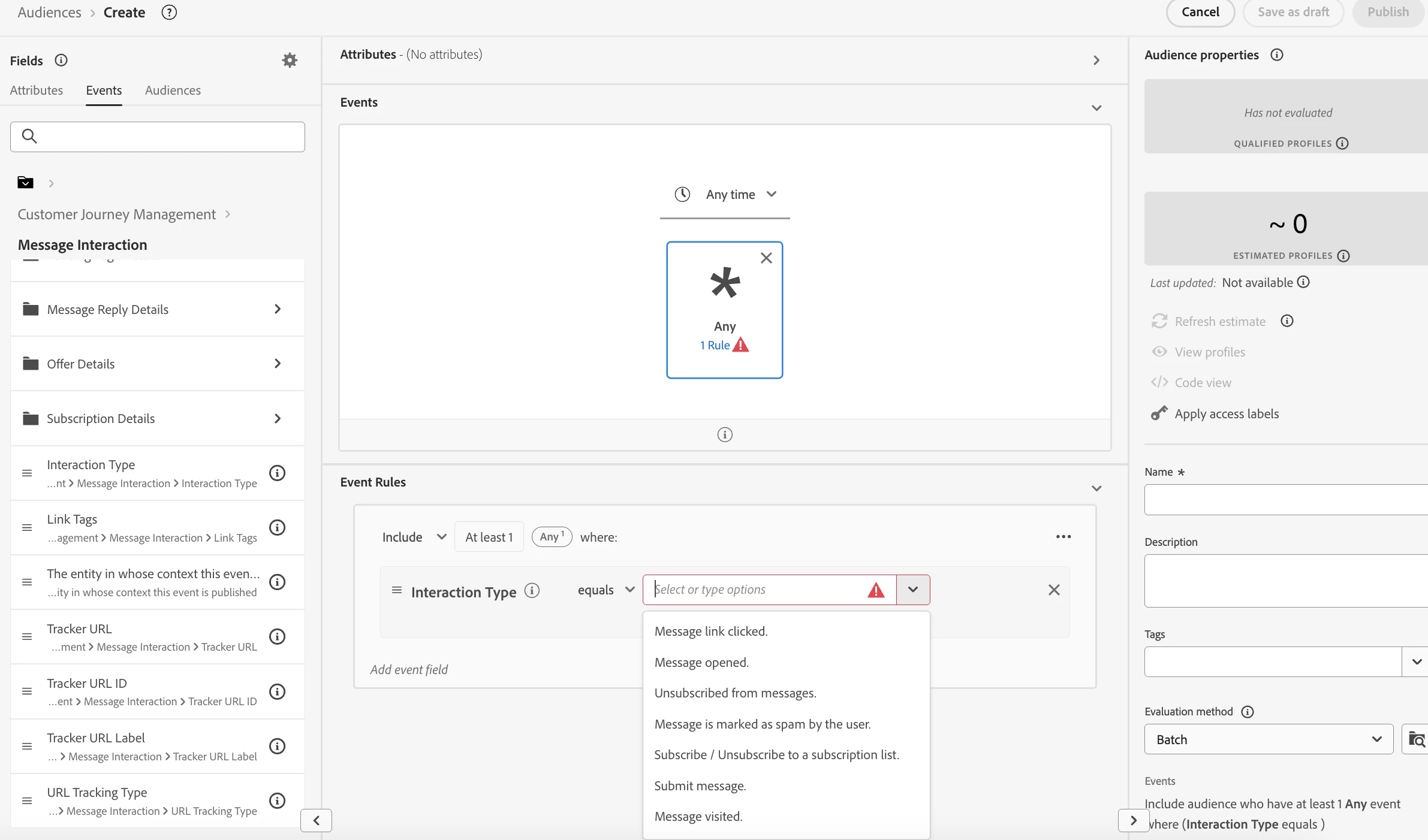Click Apply access labels key icon
The image size is (1428, 840).
(x=1159, y=413)
